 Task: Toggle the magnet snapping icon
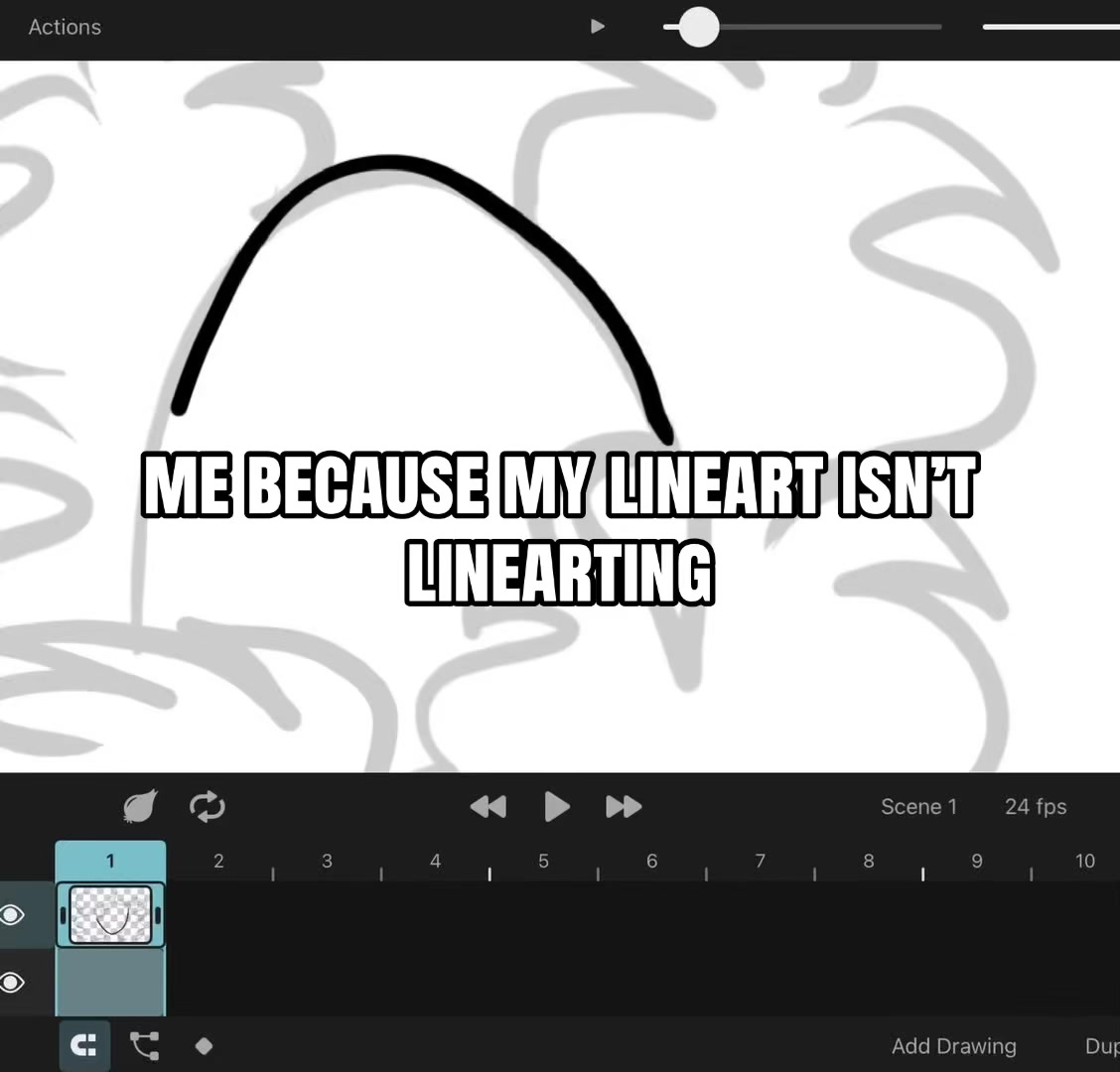(x=84, y=1046)
